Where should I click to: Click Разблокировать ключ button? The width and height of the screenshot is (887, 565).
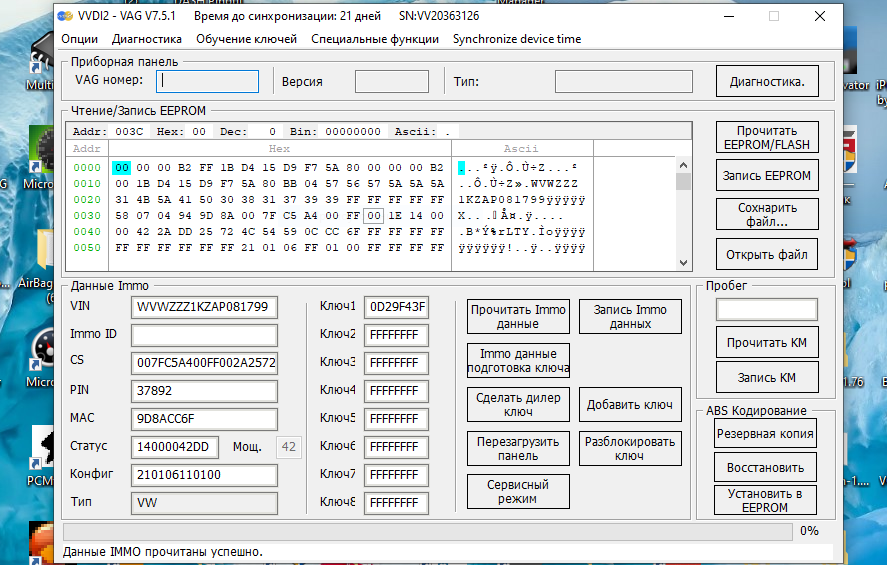(630, 448)
